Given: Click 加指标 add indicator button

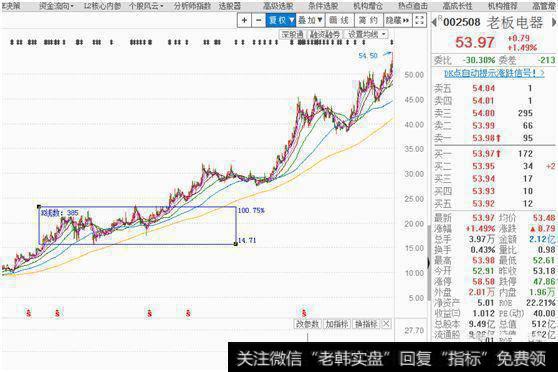Looking at the screenshot, I should point(337,324).
